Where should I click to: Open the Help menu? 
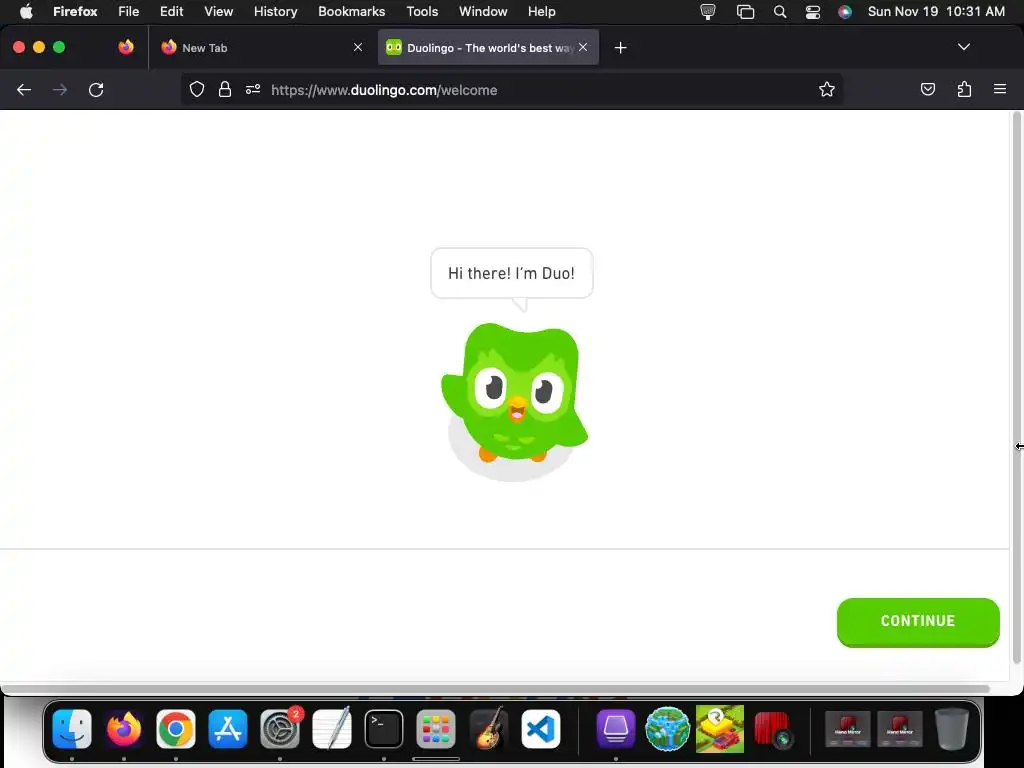tap(541, 12)
